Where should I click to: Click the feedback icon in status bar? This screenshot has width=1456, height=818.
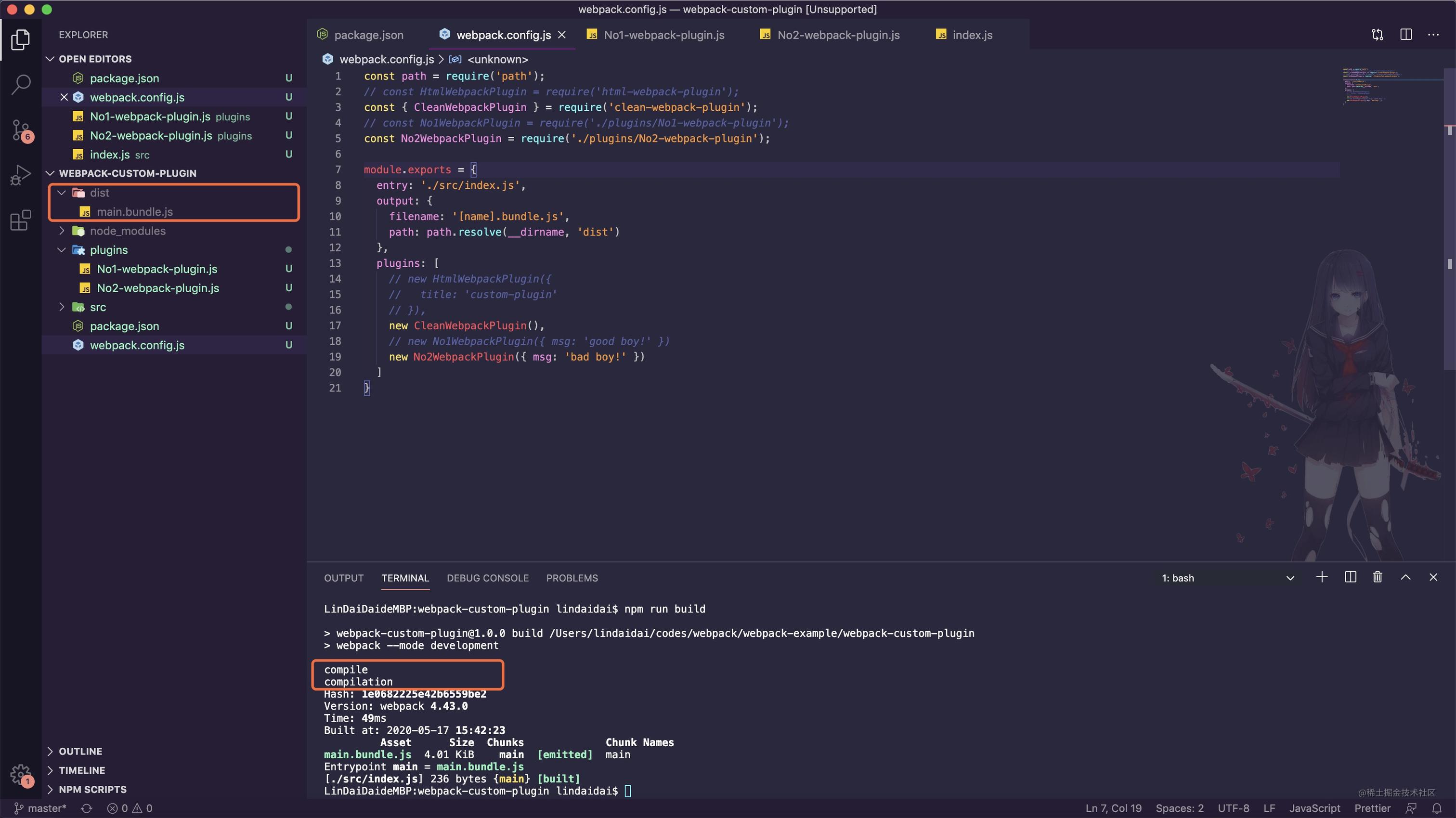(1411, 808)
